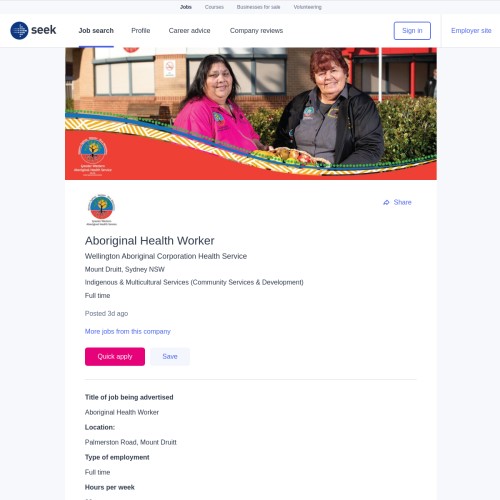Screen dimensions: 500x500
Task: Open Businesses for sale link
Action: point(258,7)
